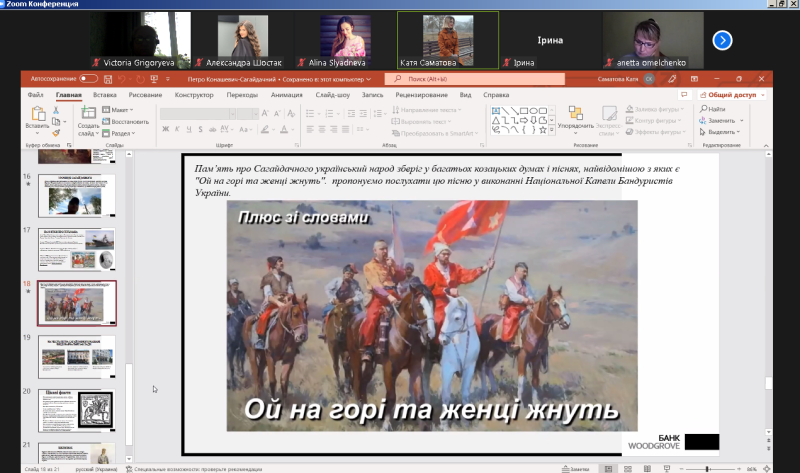Viewport: 800px width, 473px height.
Task: Toggle Заметки notes pane in status bar
Action: coord(576,468)
